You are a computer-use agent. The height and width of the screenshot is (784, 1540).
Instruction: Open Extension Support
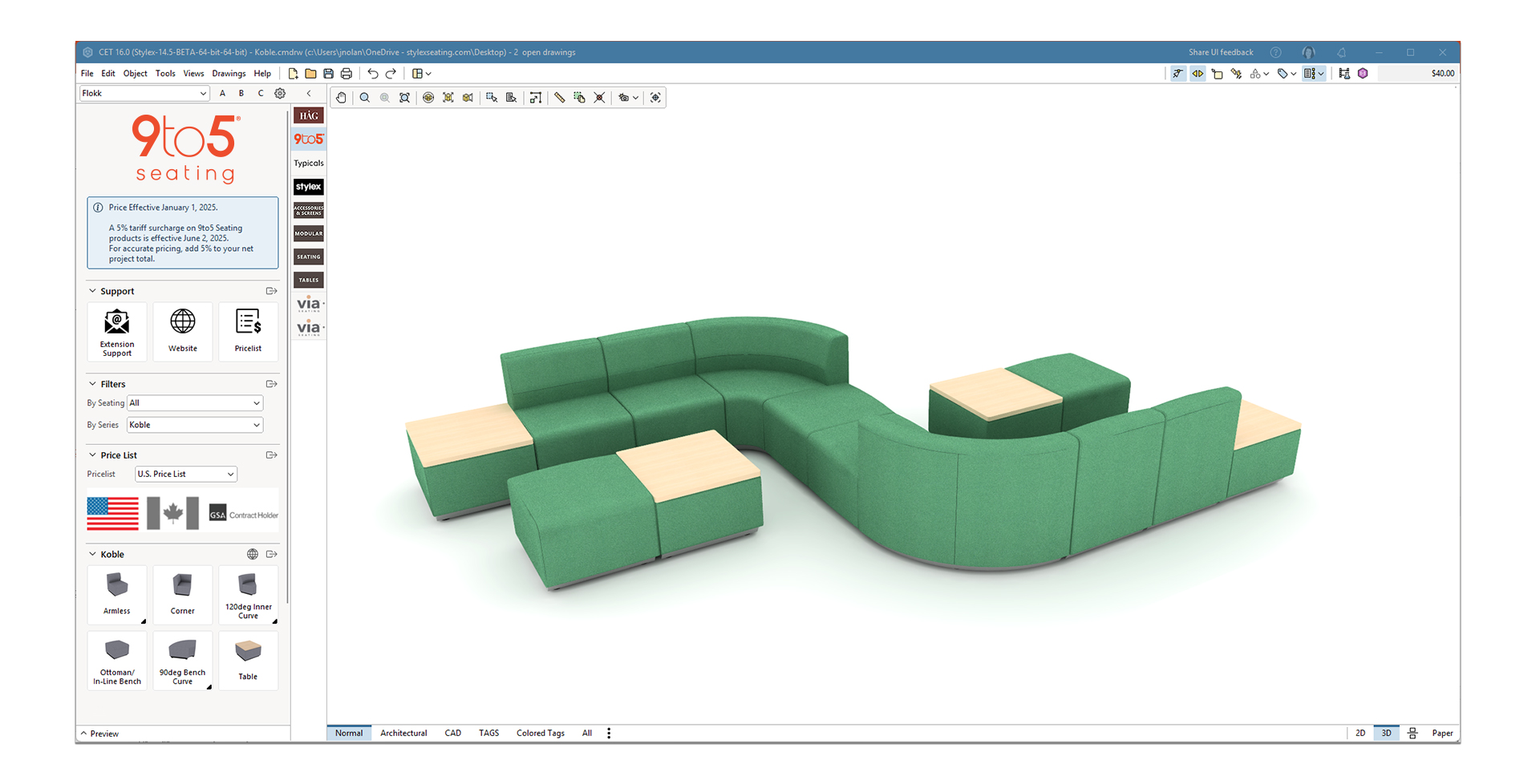click(117, 331)
